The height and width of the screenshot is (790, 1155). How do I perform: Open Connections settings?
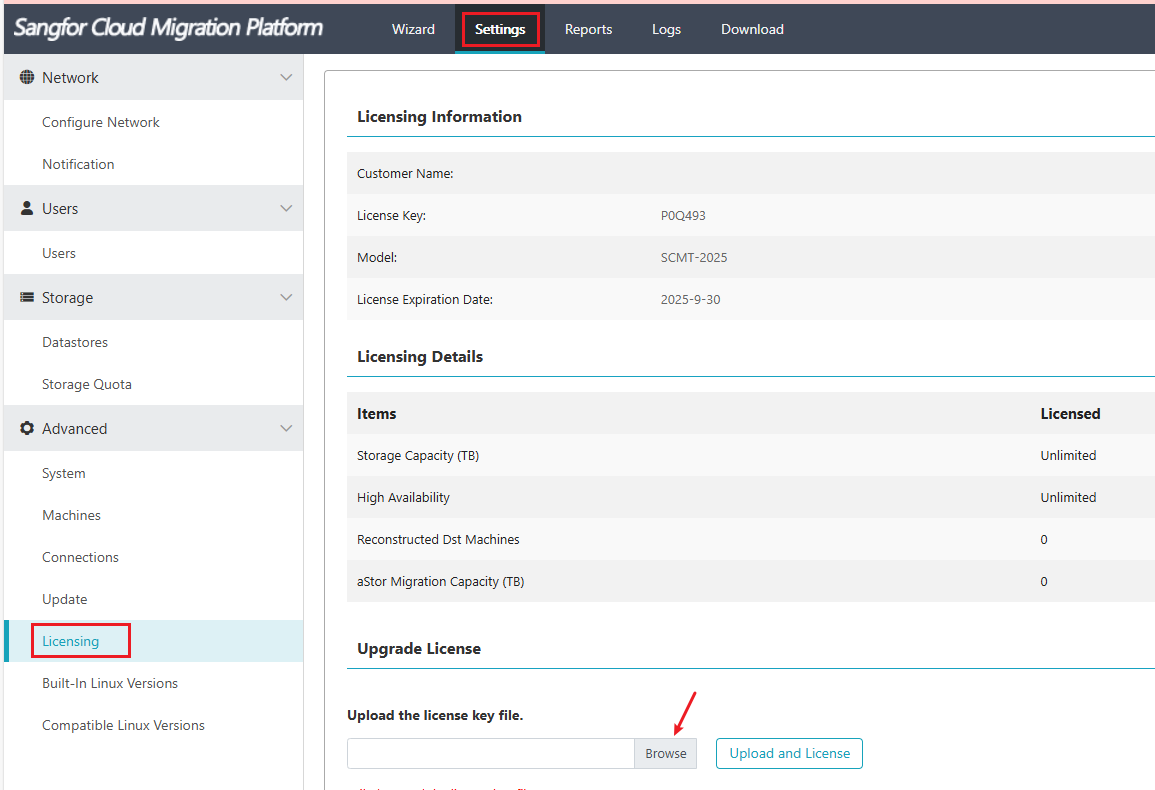(80, 558)
